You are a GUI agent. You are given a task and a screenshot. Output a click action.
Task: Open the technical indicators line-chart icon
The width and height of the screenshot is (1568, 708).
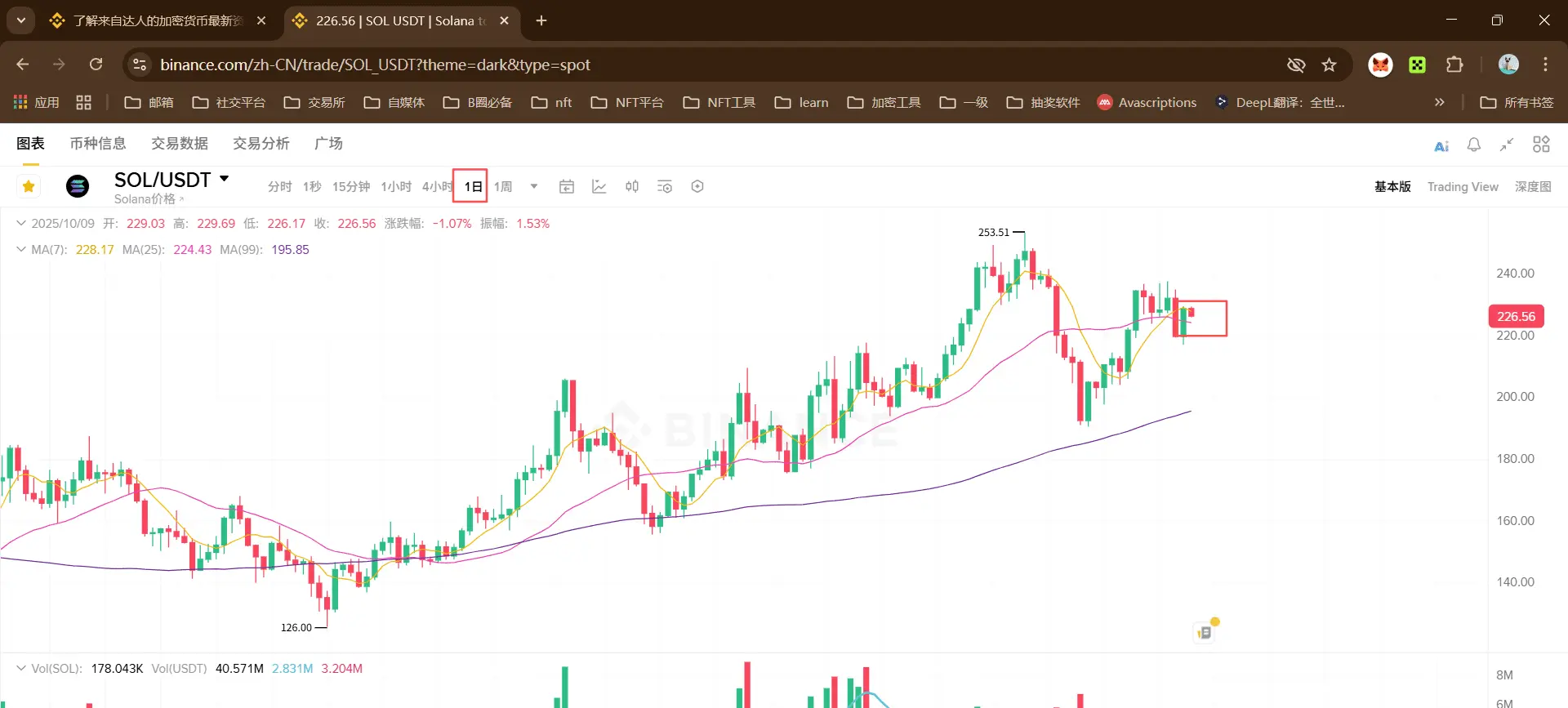pyautogui.click(x=599, y=187)
